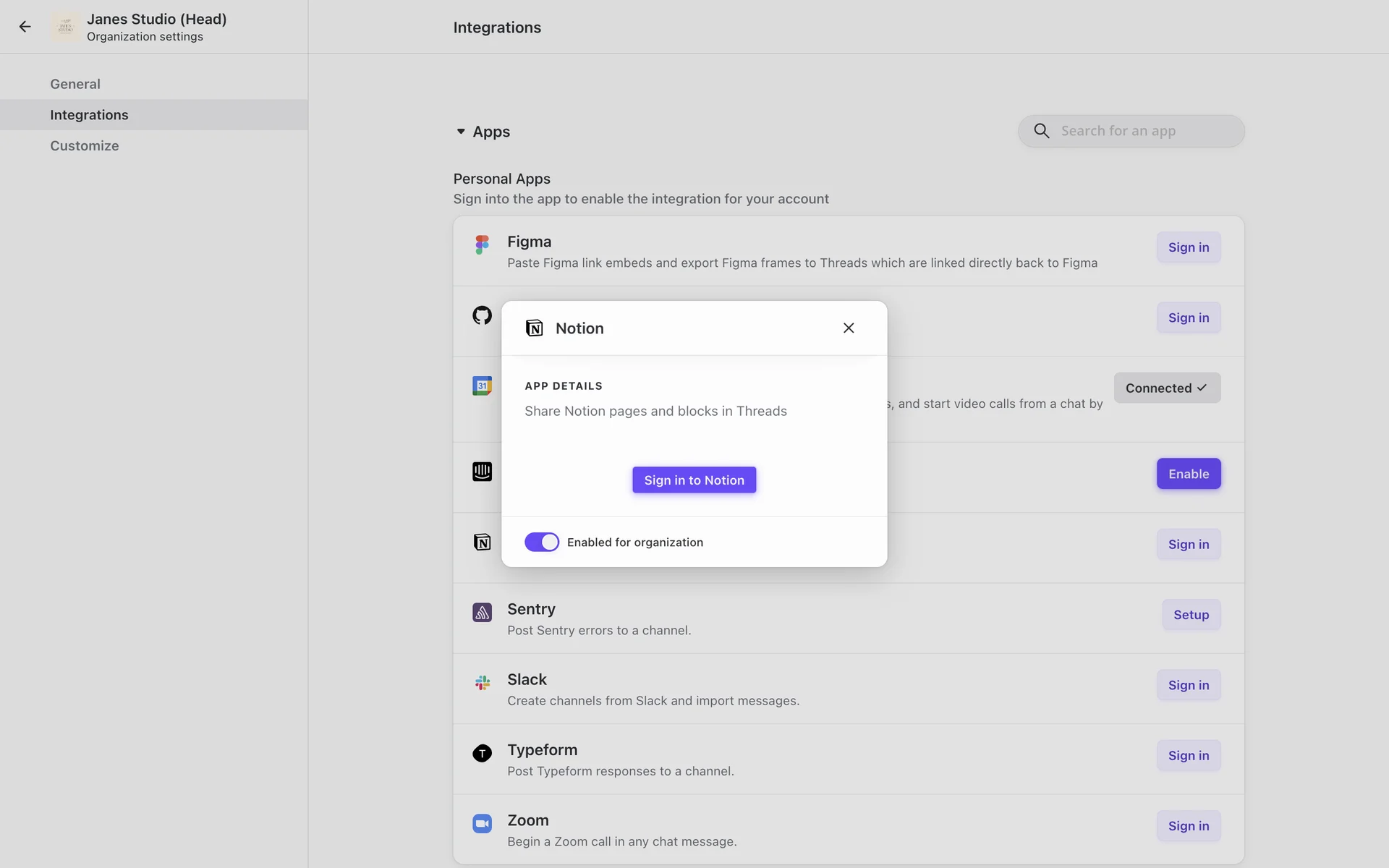The width and height of the screenshot is (1389, 868).
Task: Click the Google Calendar icon
Action: coord(482,386)
